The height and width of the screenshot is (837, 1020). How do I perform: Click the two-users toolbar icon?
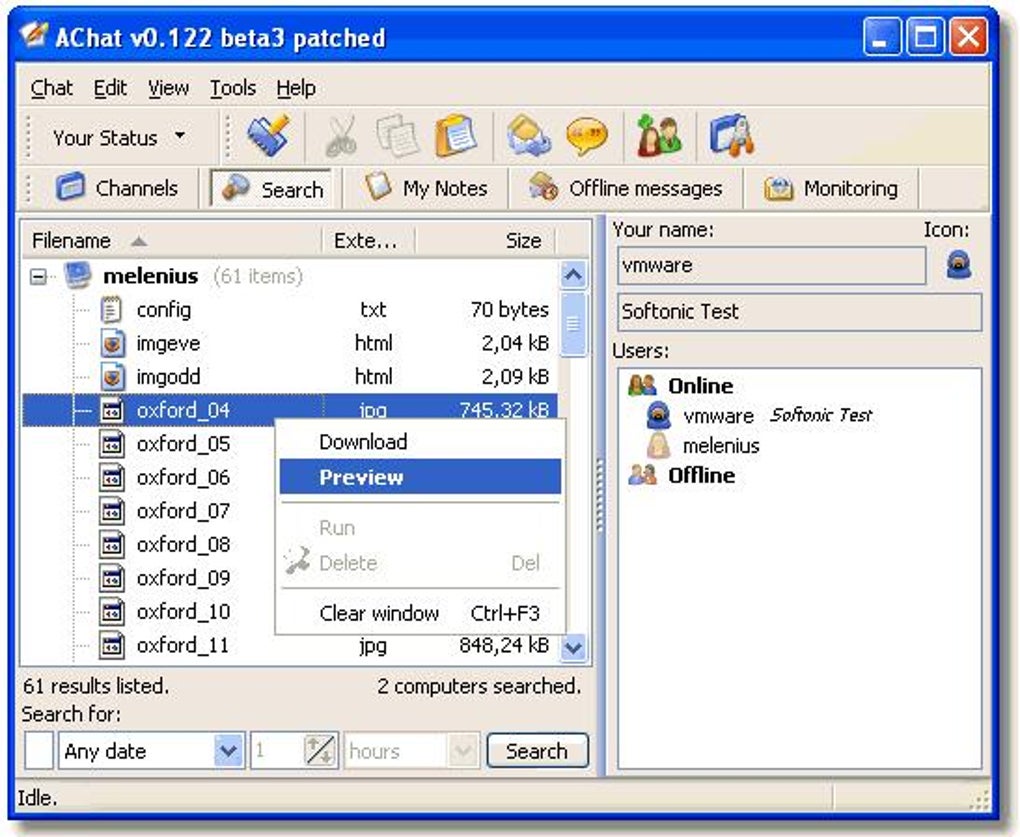tap(660, 136)
